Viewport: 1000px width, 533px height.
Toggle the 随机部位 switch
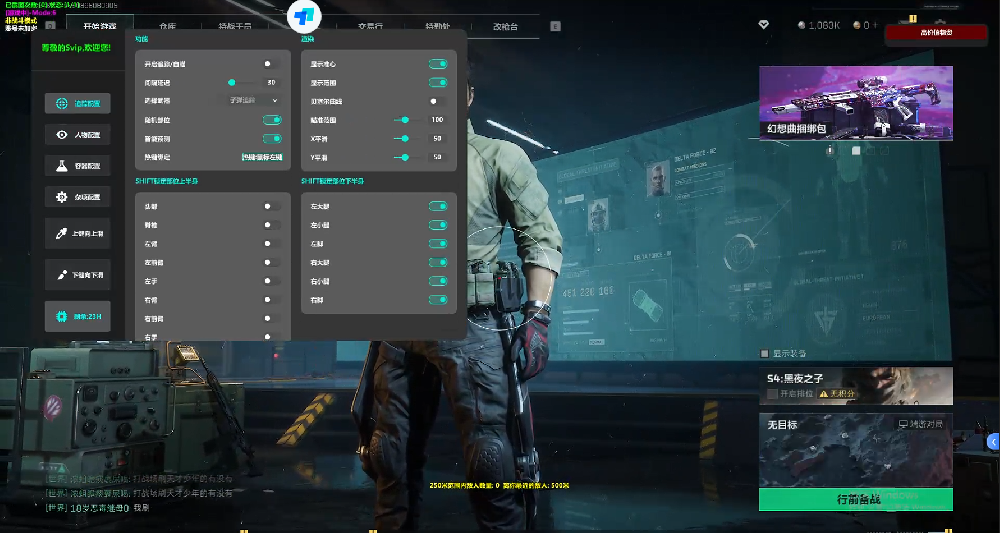[272, 120]
